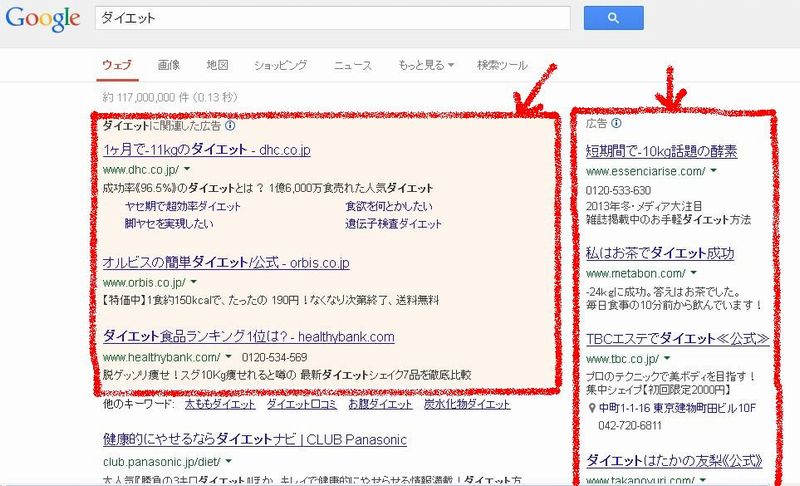Open the 地図 tab

click(217, 65)
